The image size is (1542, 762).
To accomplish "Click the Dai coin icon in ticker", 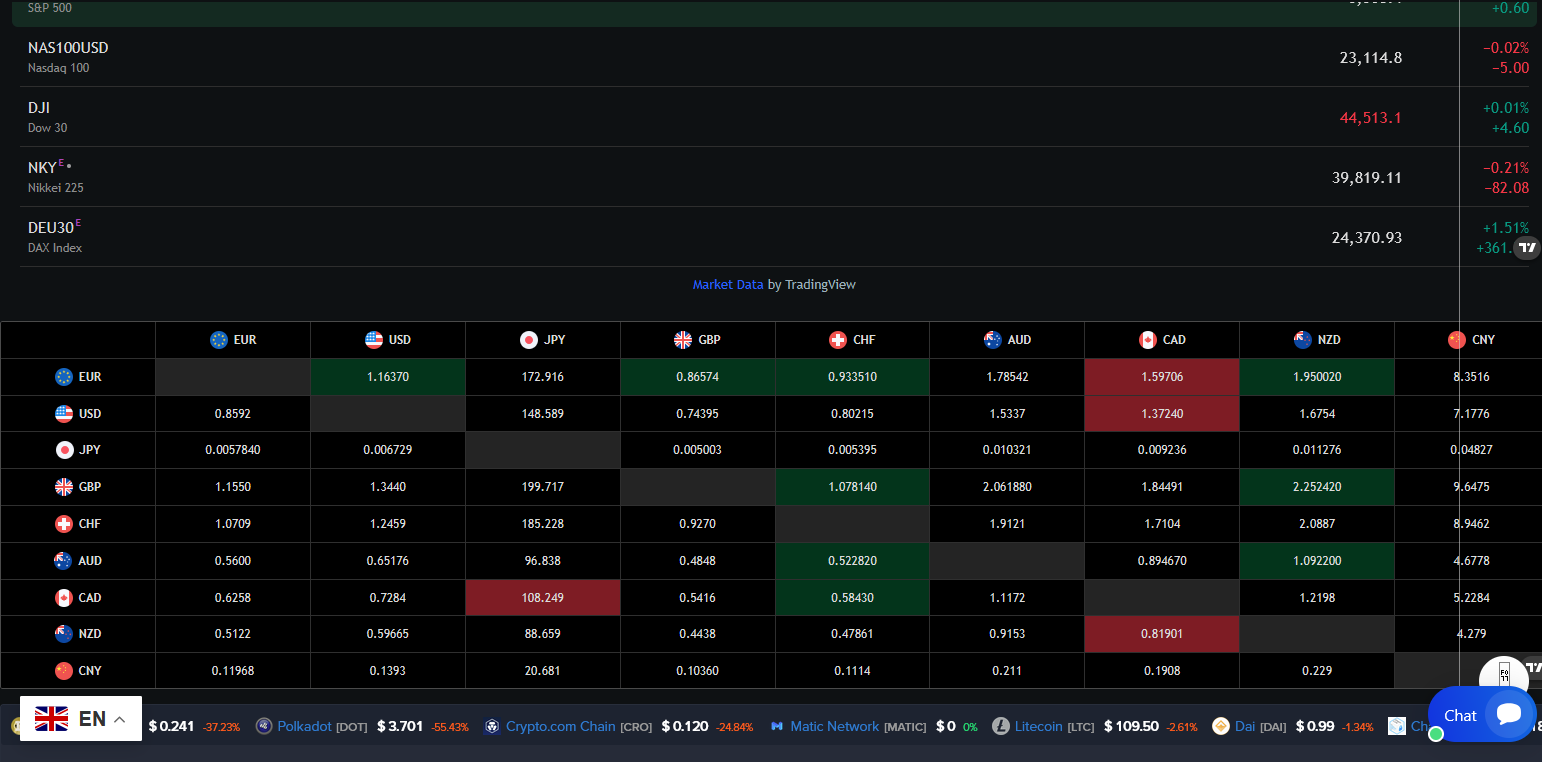I will click(x=1221, y=726).
